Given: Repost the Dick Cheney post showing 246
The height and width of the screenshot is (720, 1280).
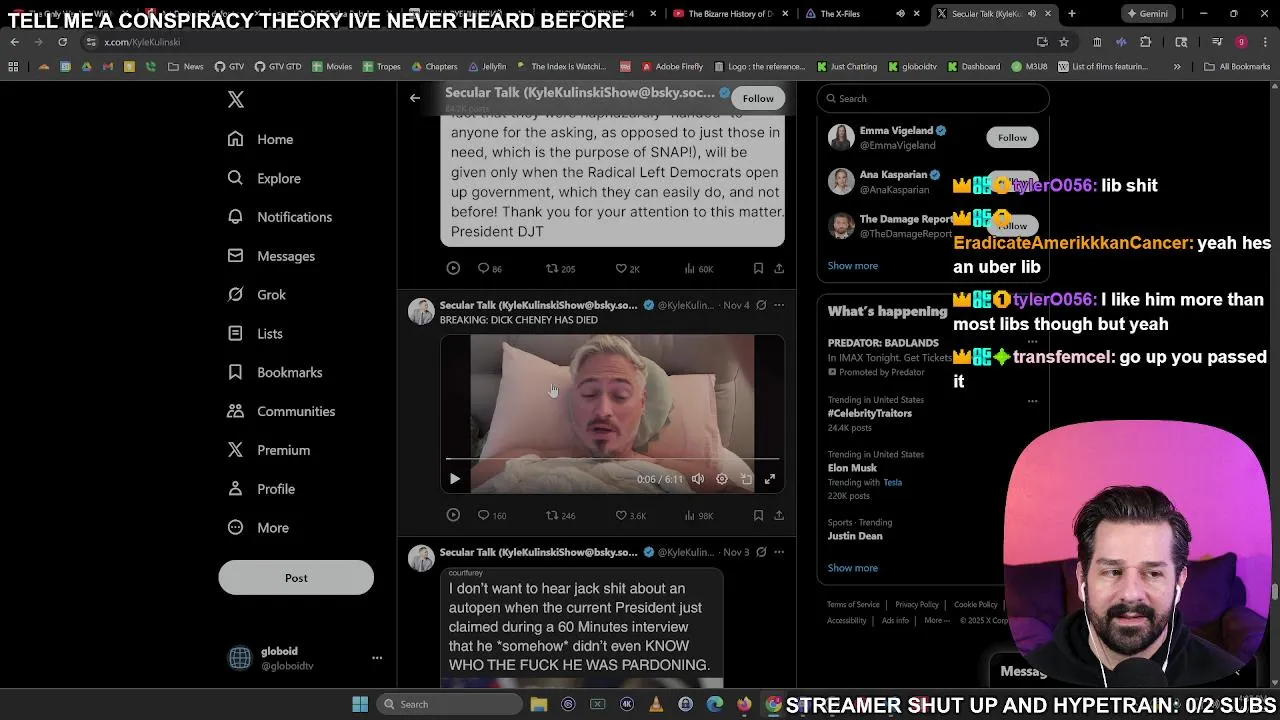Looking at the screenshot, I should pos(560,515).
